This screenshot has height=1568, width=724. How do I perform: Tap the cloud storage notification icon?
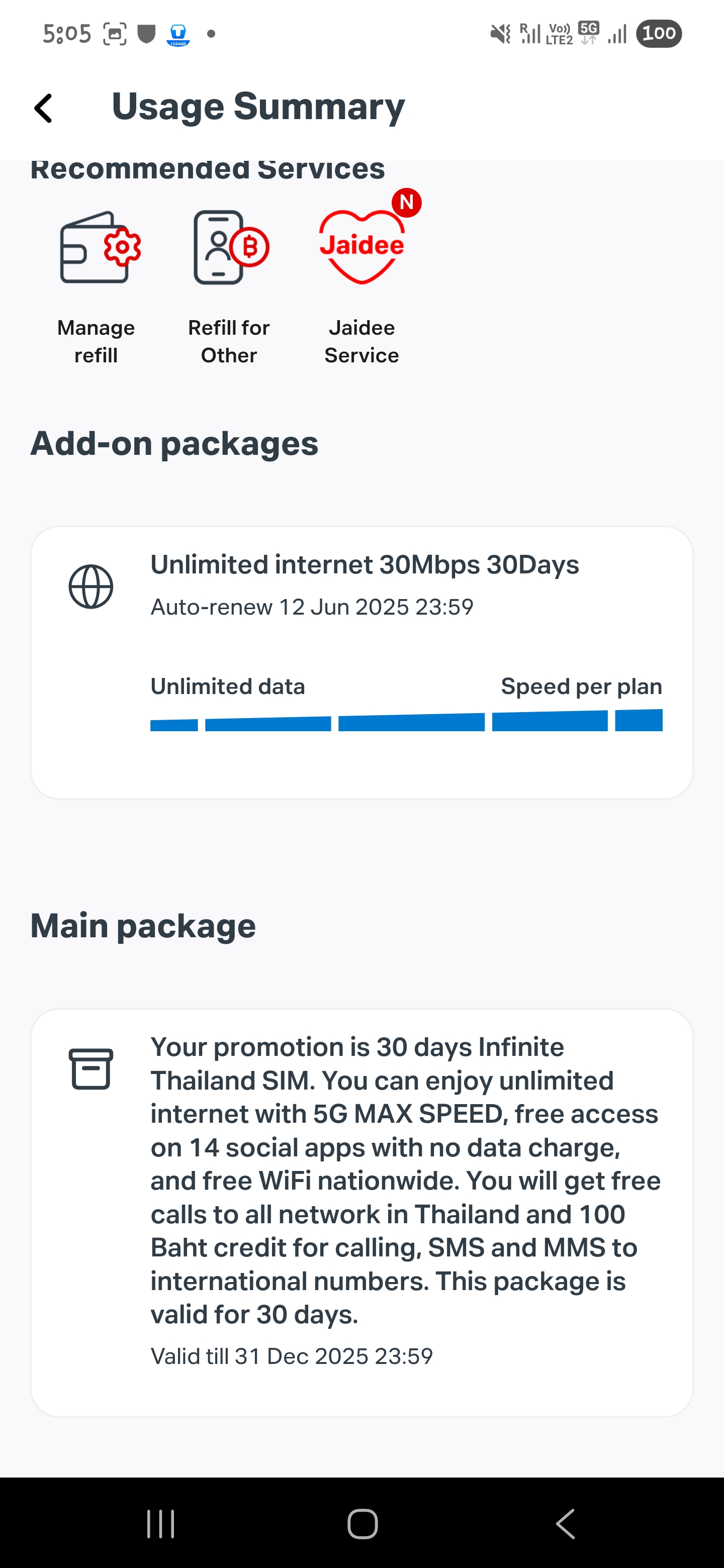click(178, 35)
